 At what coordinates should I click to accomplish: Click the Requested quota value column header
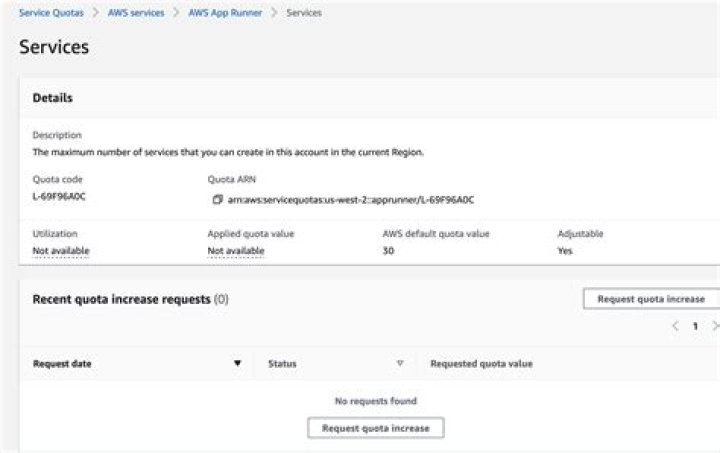point(481,364)
